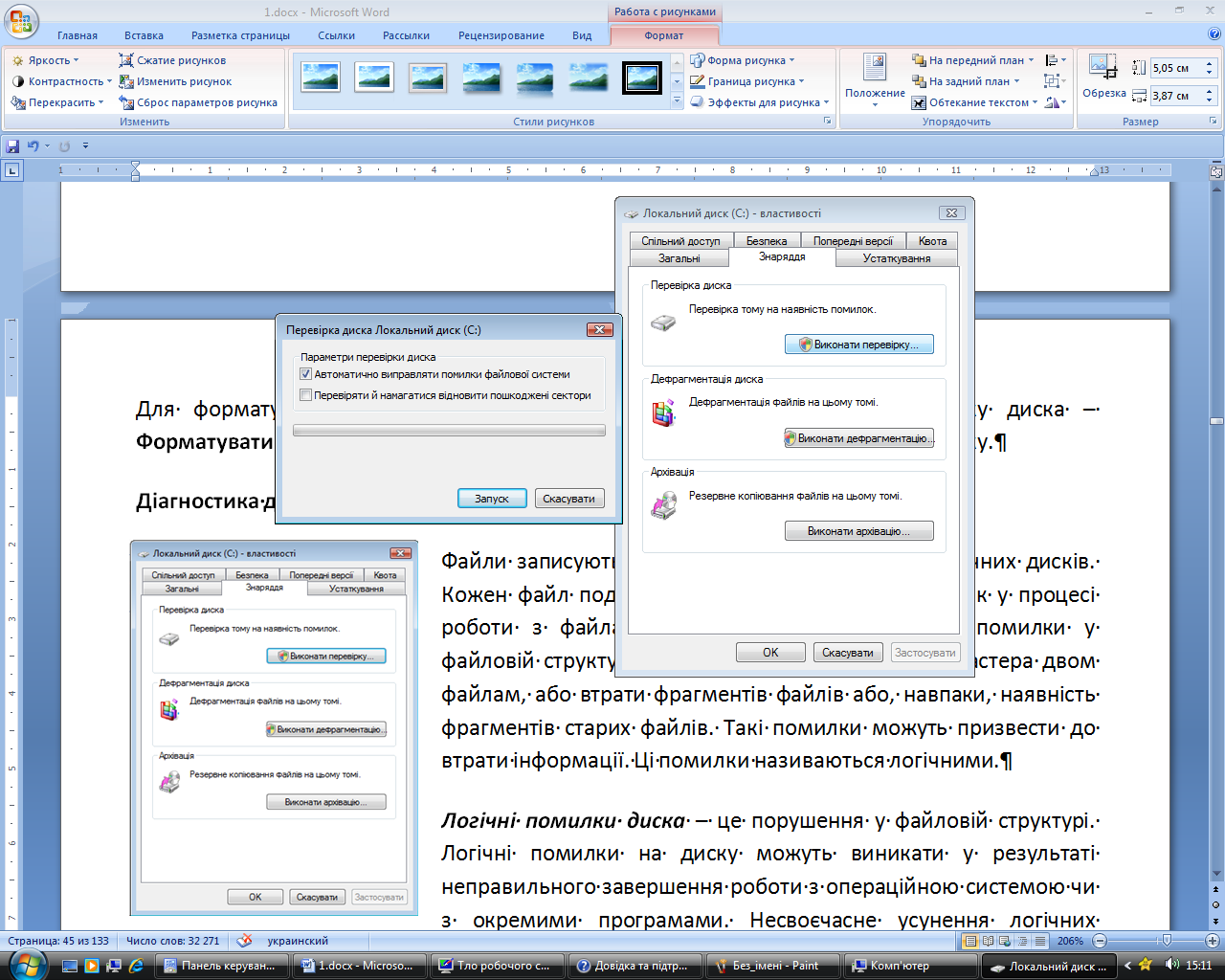This screenshot has height=980, width=1225.
Task: Click picture height field 5,05 см
Action: [x=1176, y=68]
